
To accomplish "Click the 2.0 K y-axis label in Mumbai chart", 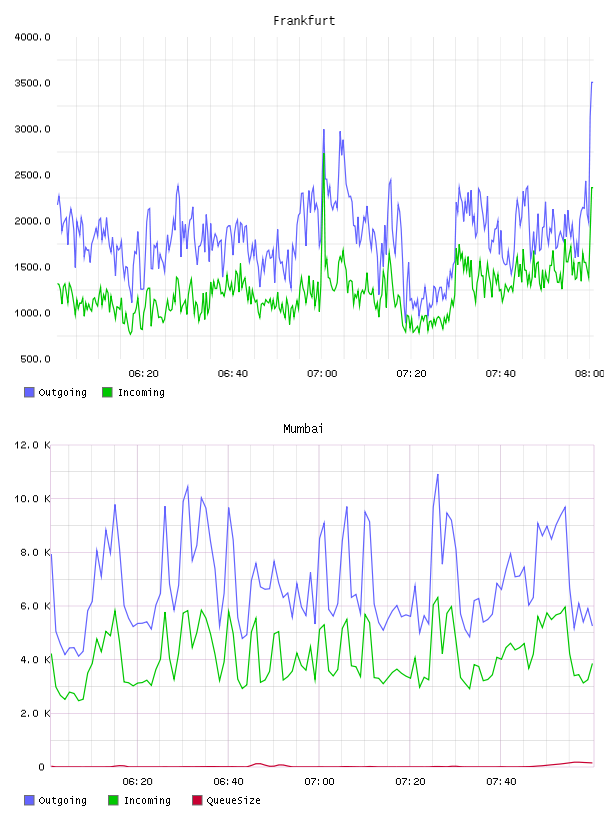I will tap(35, 713).
